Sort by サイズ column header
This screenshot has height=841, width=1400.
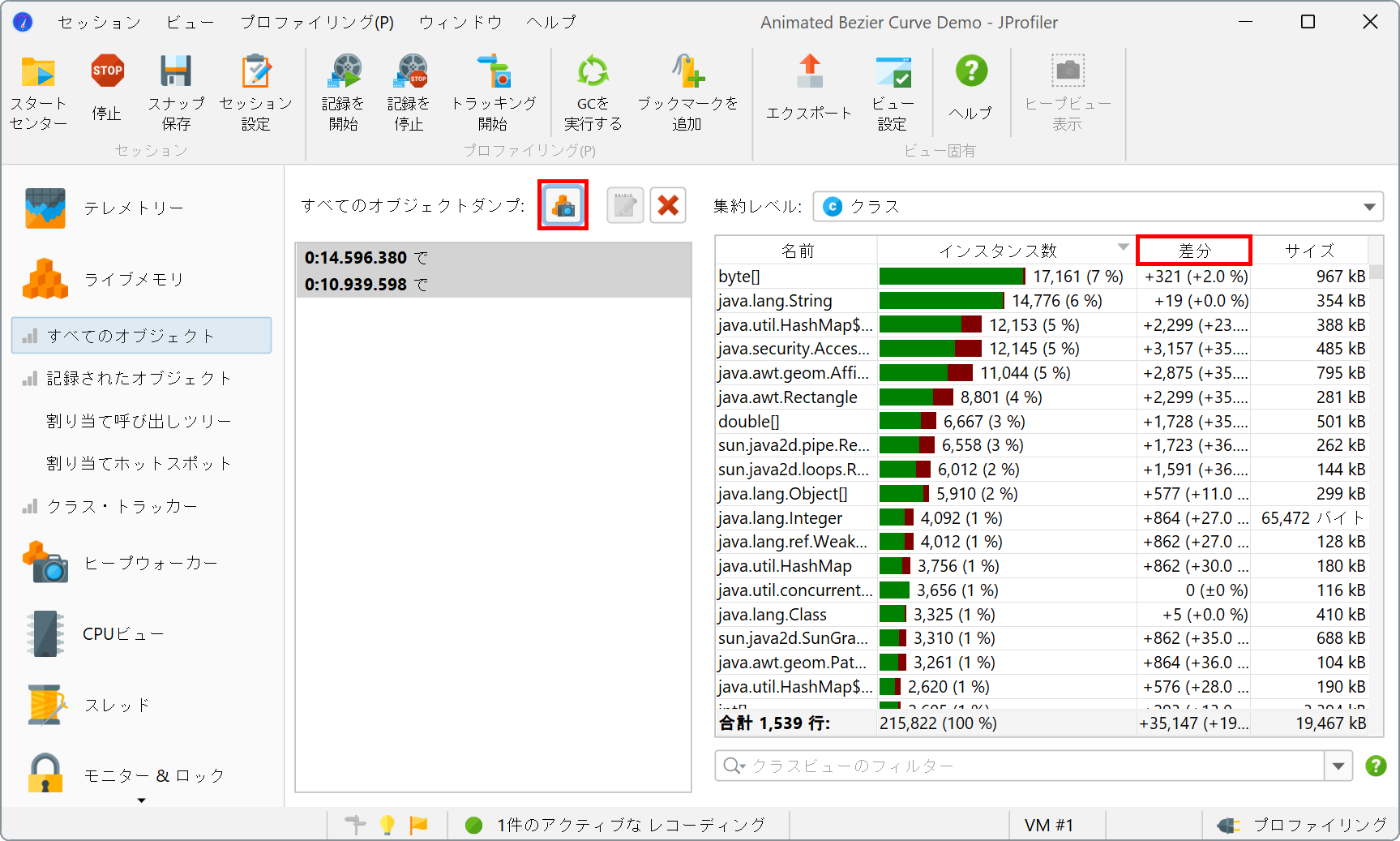point(1309,251)
